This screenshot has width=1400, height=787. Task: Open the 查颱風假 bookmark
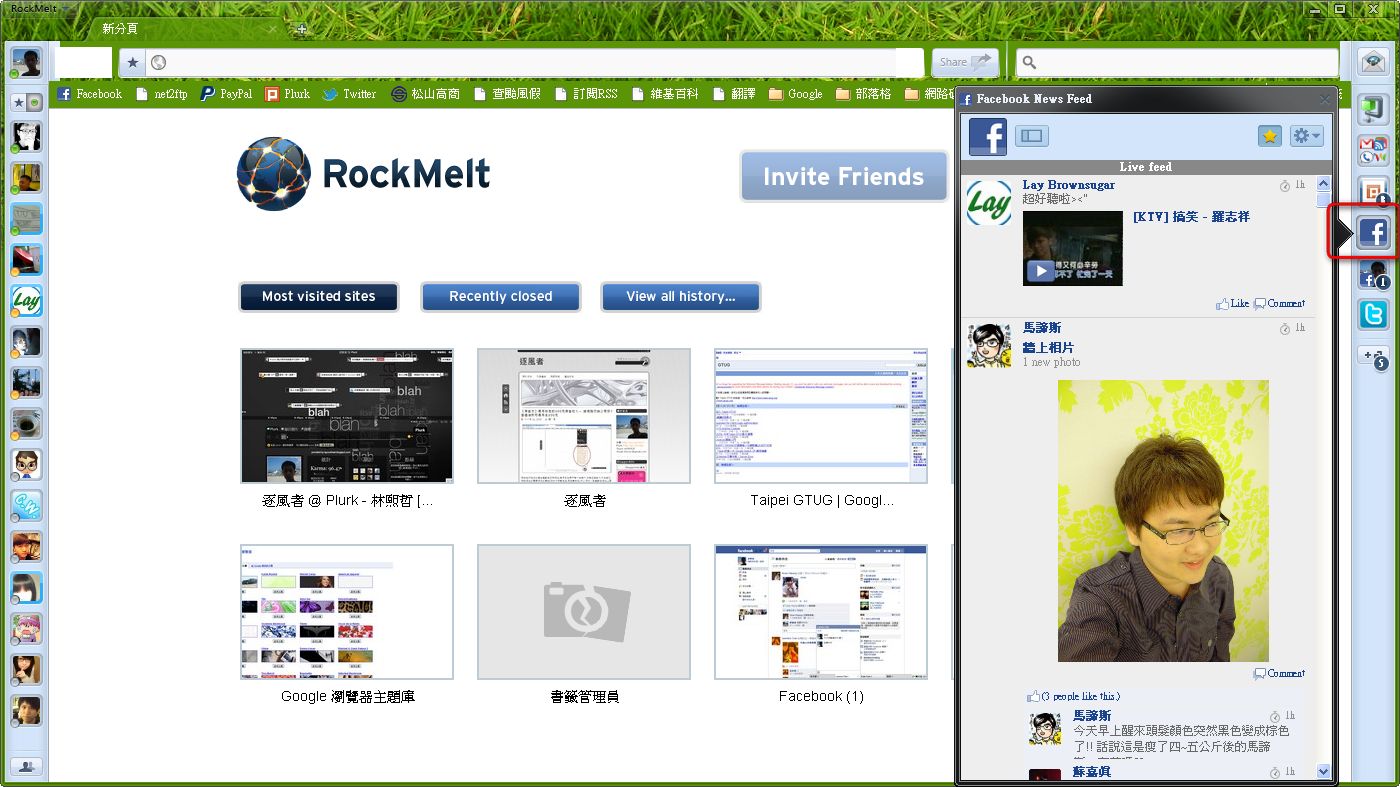coord(507,94)
